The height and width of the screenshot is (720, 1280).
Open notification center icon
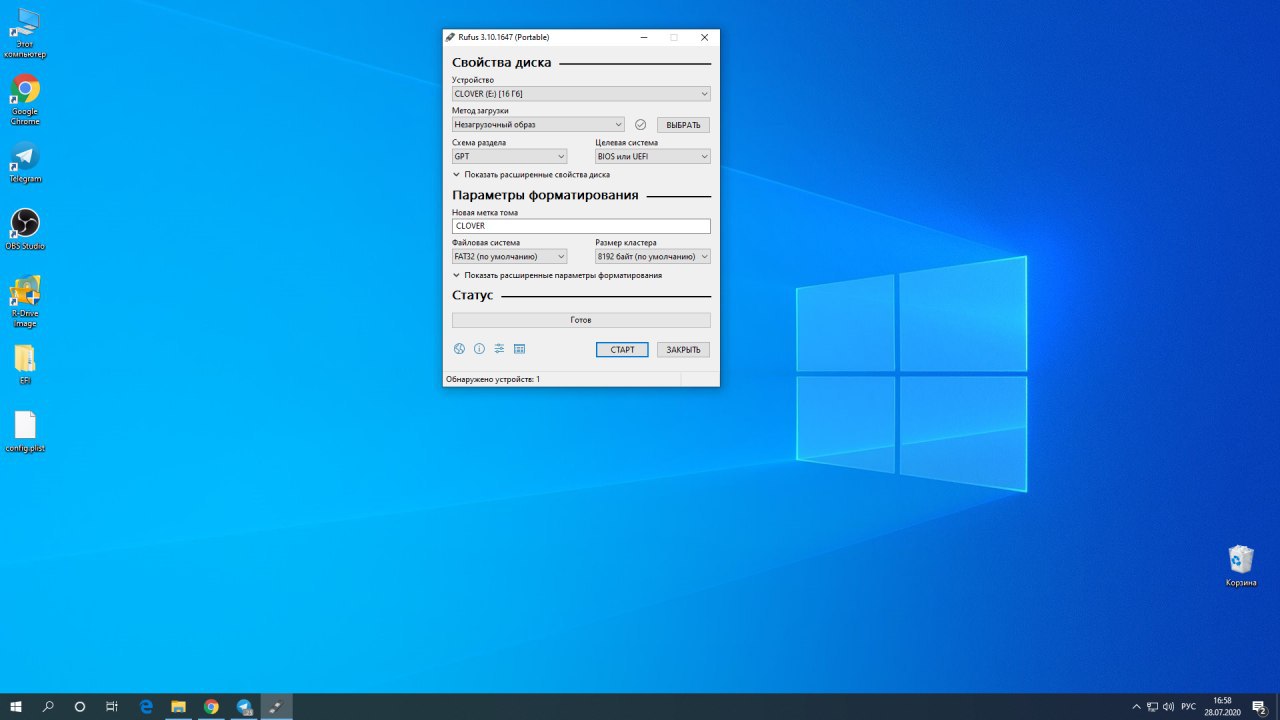pos(1259,706)
